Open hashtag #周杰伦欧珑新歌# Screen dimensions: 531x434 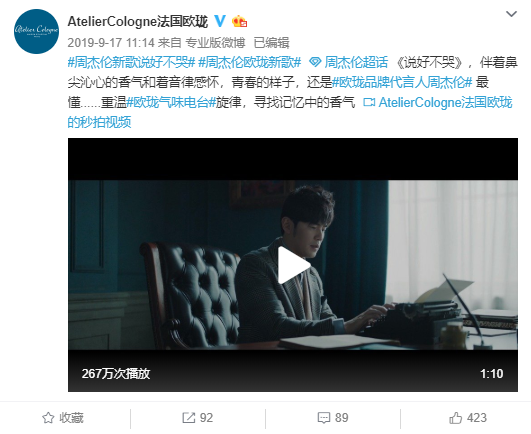click(250, 62)
